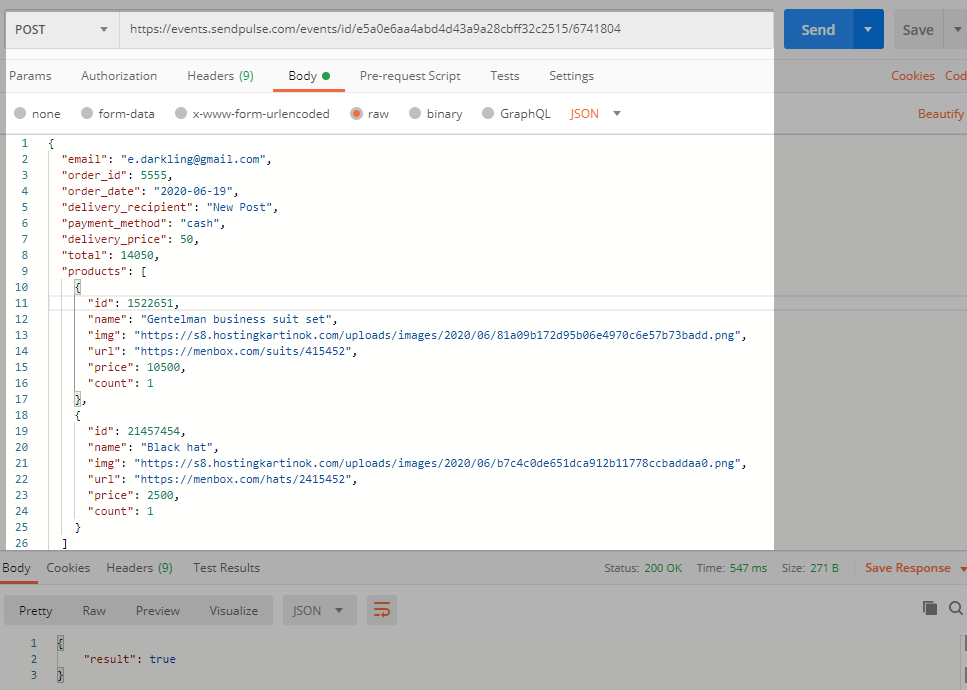The width and height of the screenshot is (967, 690).
Task: Open the request Headers (9) tab
Action: click(220, 76)
